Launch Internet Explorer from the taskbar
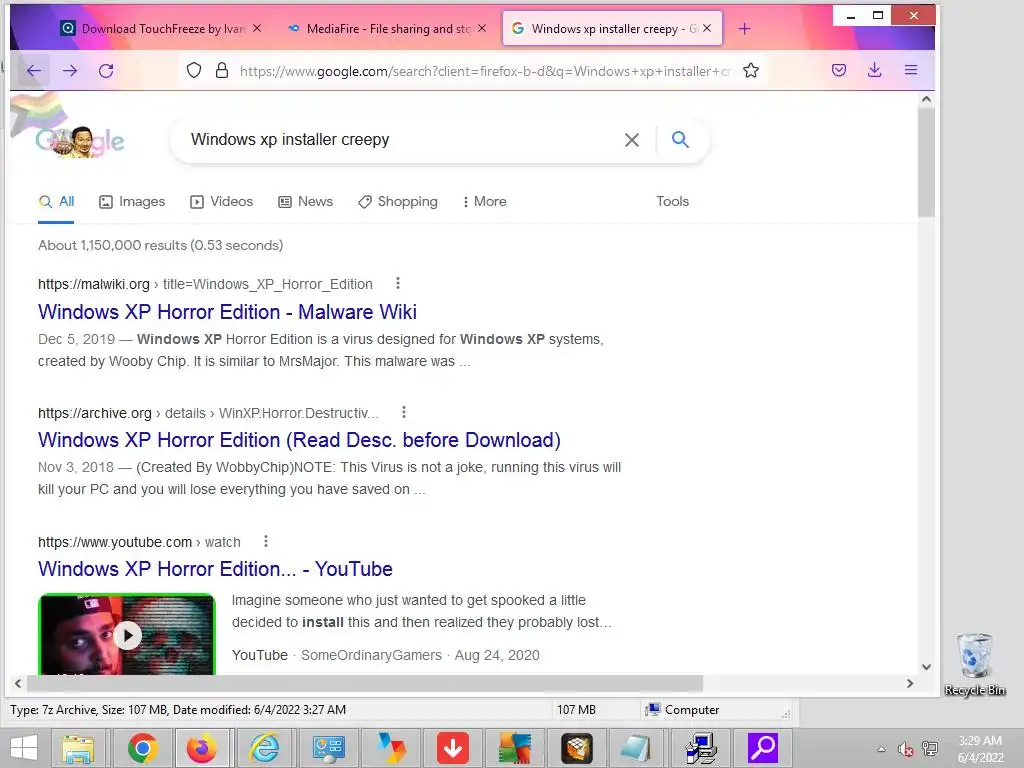The height and width of the screenshot is (768, 1024). coord(264,748)
